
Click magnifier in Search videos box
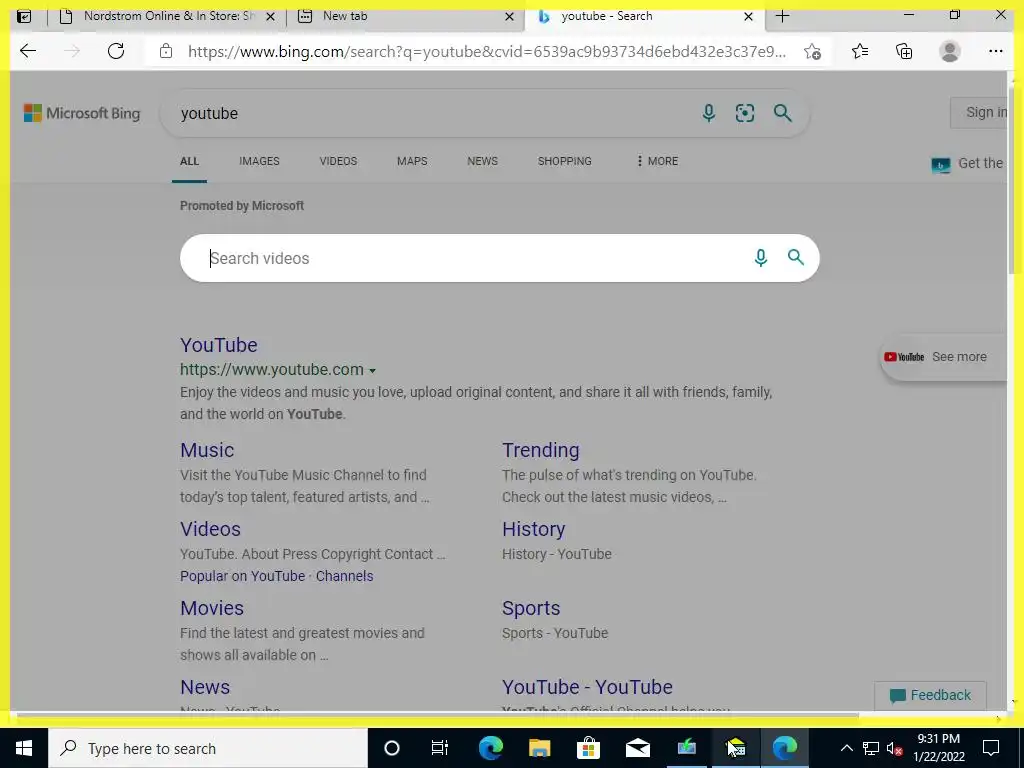[795, 257]
